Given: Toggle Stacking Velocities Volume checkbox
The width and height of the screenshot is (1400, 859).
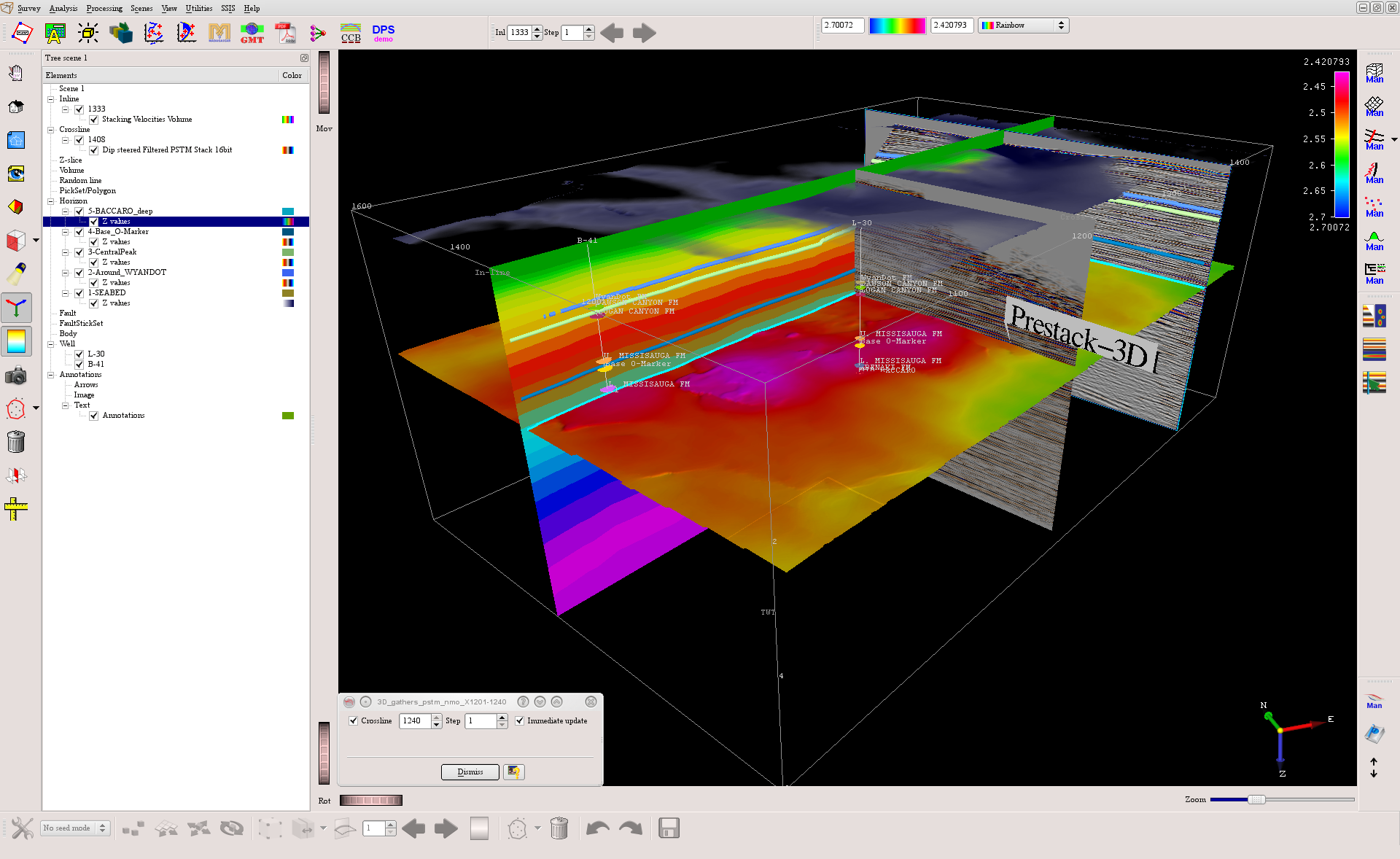Looking at the screenshot, I should point(94,120).
